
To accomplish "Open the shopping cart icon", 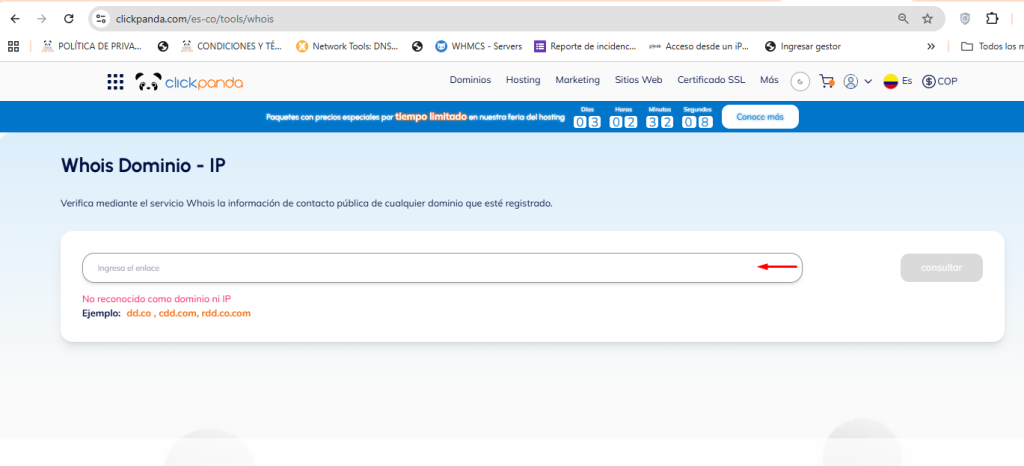I will pos(827,82).
